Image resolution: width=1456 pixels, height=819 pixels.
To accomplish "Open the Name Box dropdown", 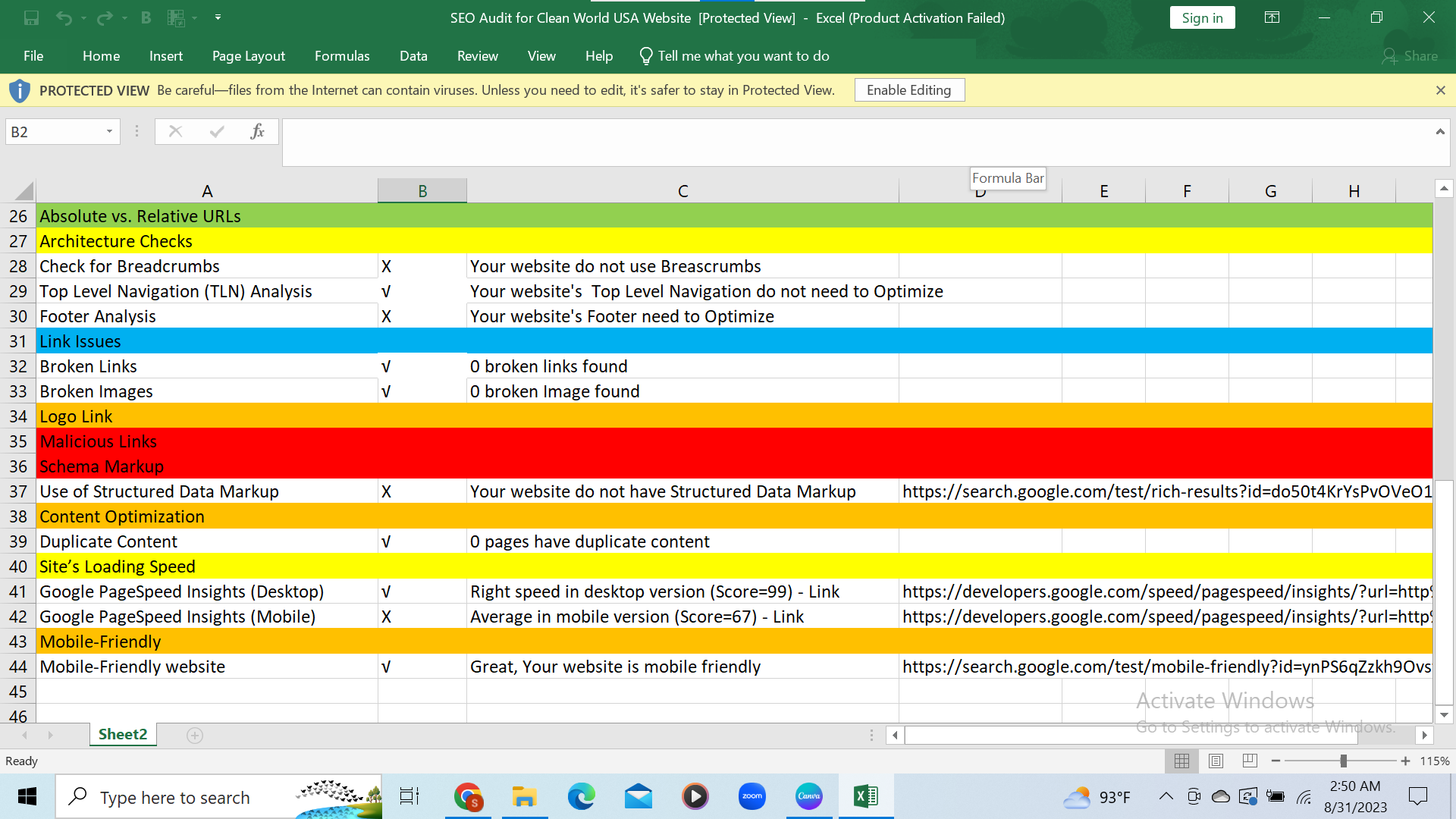I will 108,131.
